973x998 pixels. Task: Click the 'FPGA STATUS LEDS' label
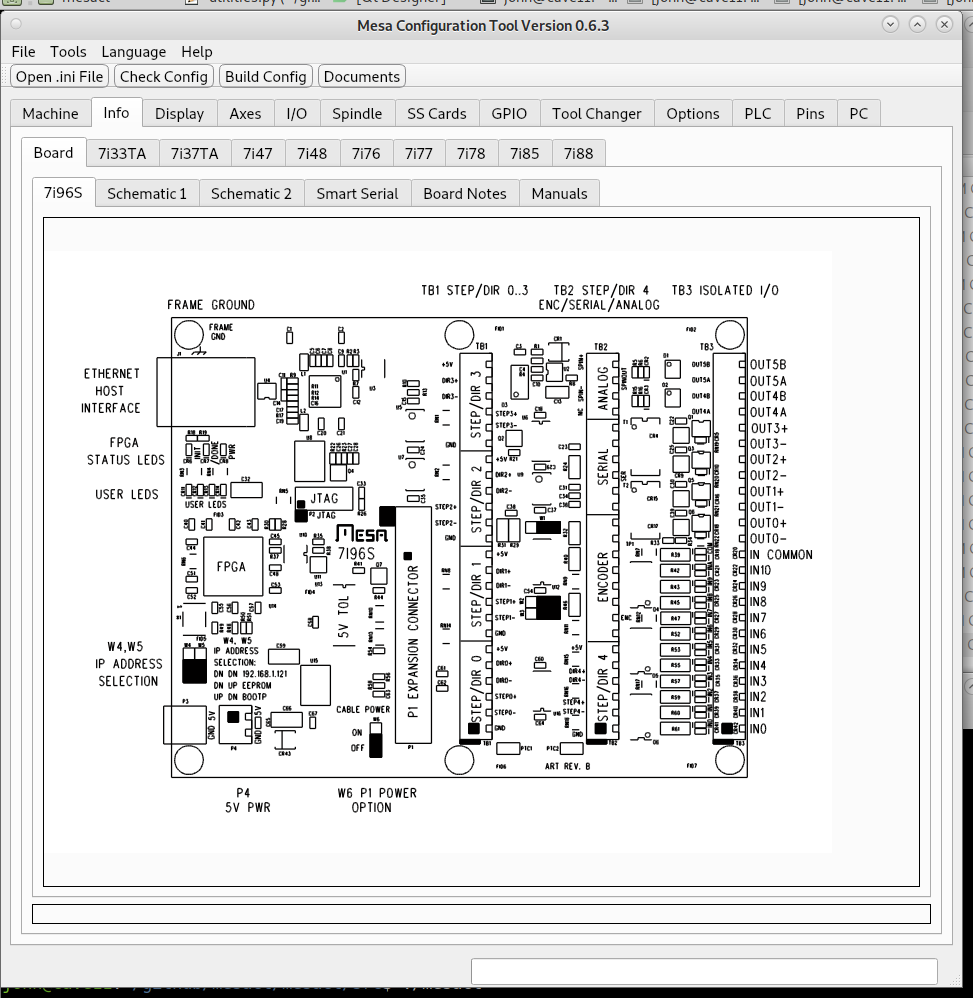125,451
